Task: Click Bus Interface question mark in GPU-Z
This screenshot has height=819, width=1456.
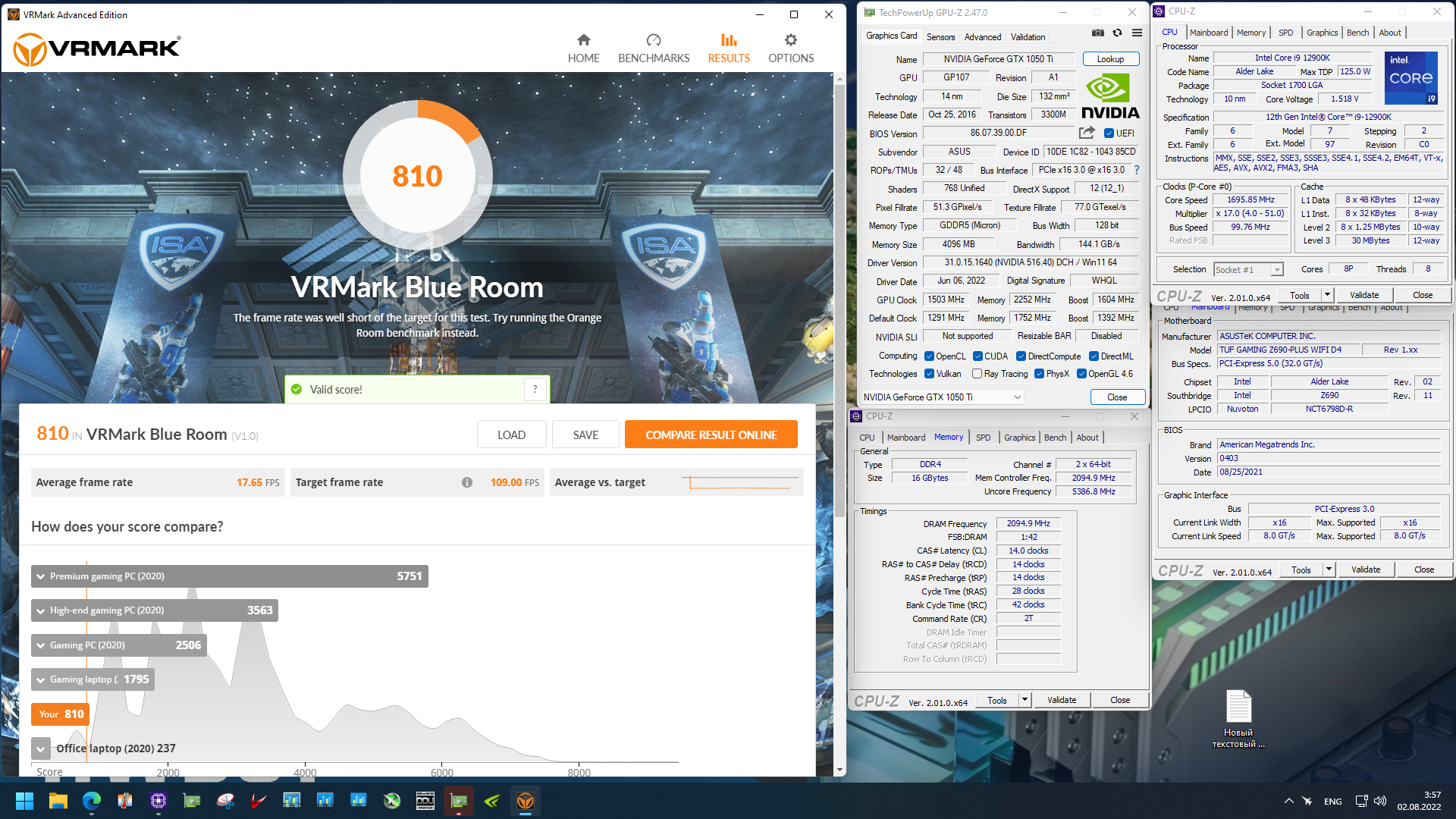Action: click(1137, 170)
